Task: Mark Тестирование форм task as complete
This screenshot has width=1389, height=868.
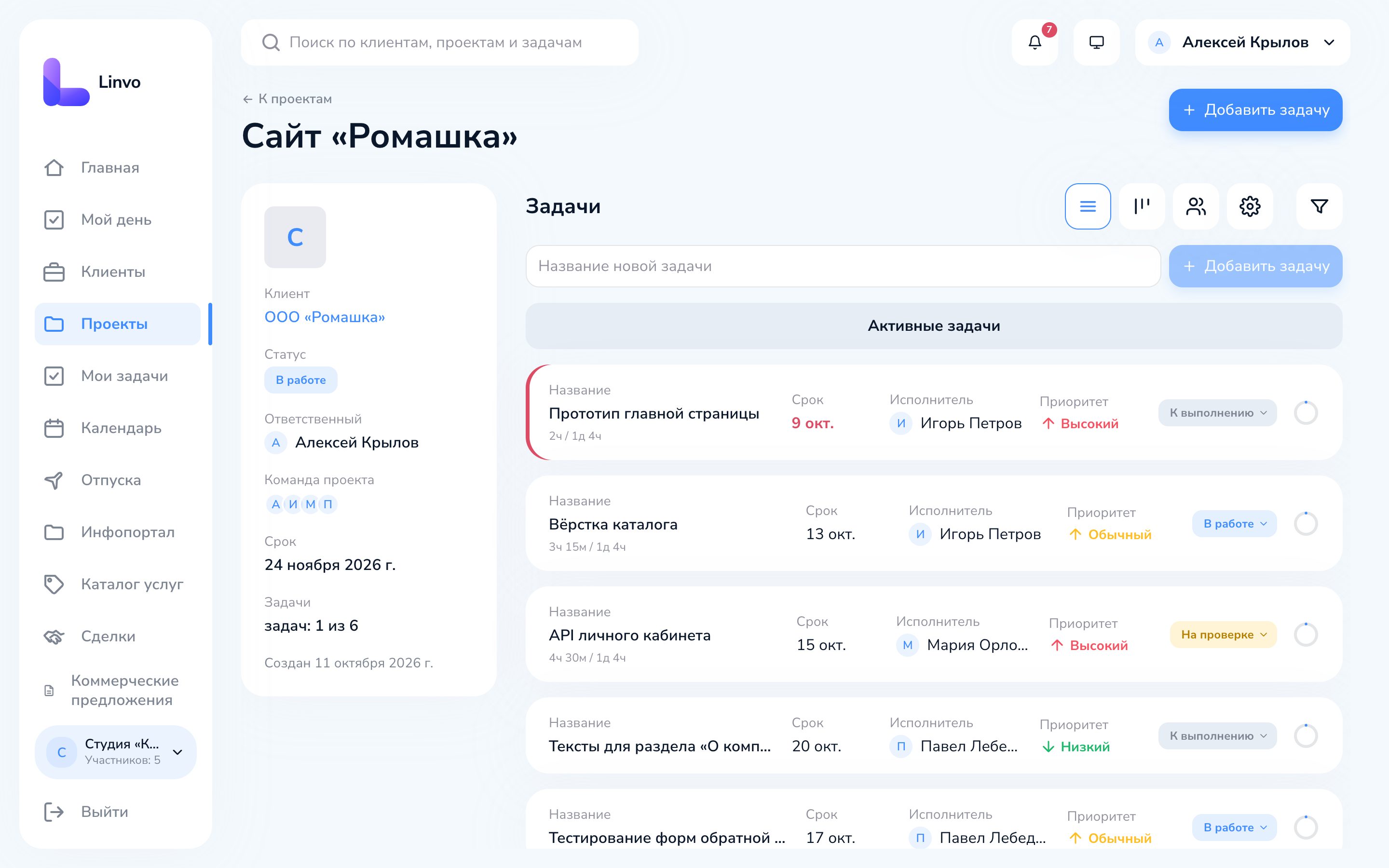Action: (1306, 827)
